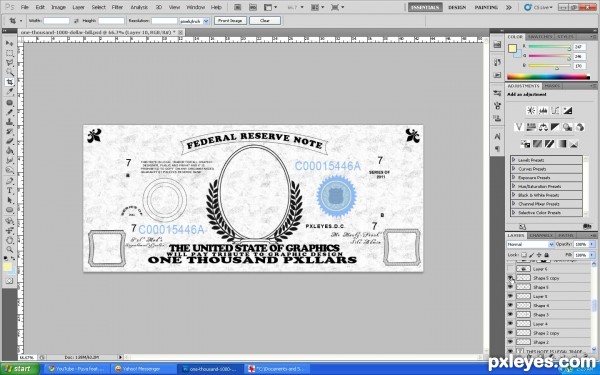This screenshot has width=600, height=375.
Task: Click the foreground color swatch in Color panel
Action: tap(512, 49)
